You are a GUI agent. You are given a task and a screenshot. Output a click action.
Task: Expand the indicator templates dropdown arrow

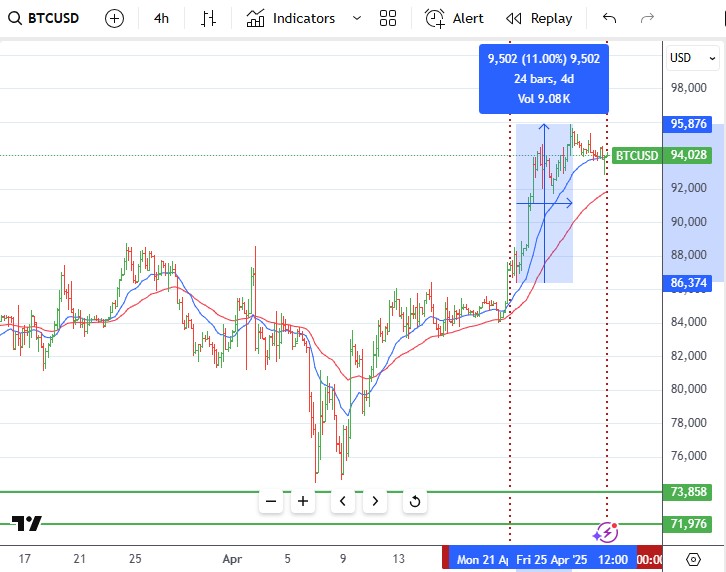point(357,19)
